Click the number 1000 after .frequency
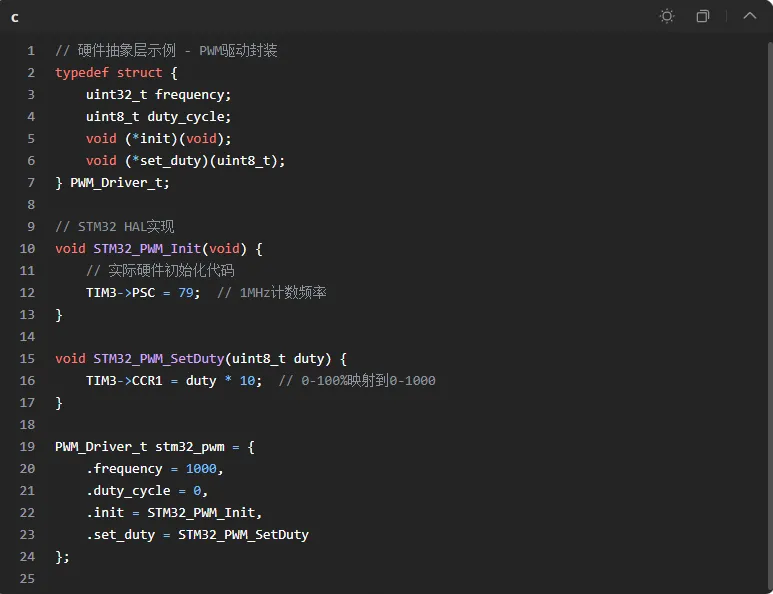This screenshot has width=773, height=594. 201,468
